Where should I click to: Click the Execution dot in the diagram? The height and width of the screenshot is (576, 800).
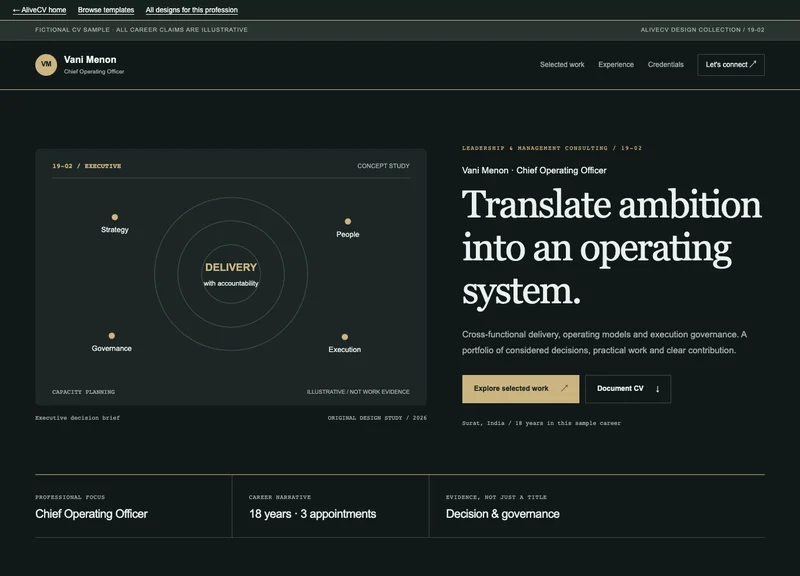(345, 337)
